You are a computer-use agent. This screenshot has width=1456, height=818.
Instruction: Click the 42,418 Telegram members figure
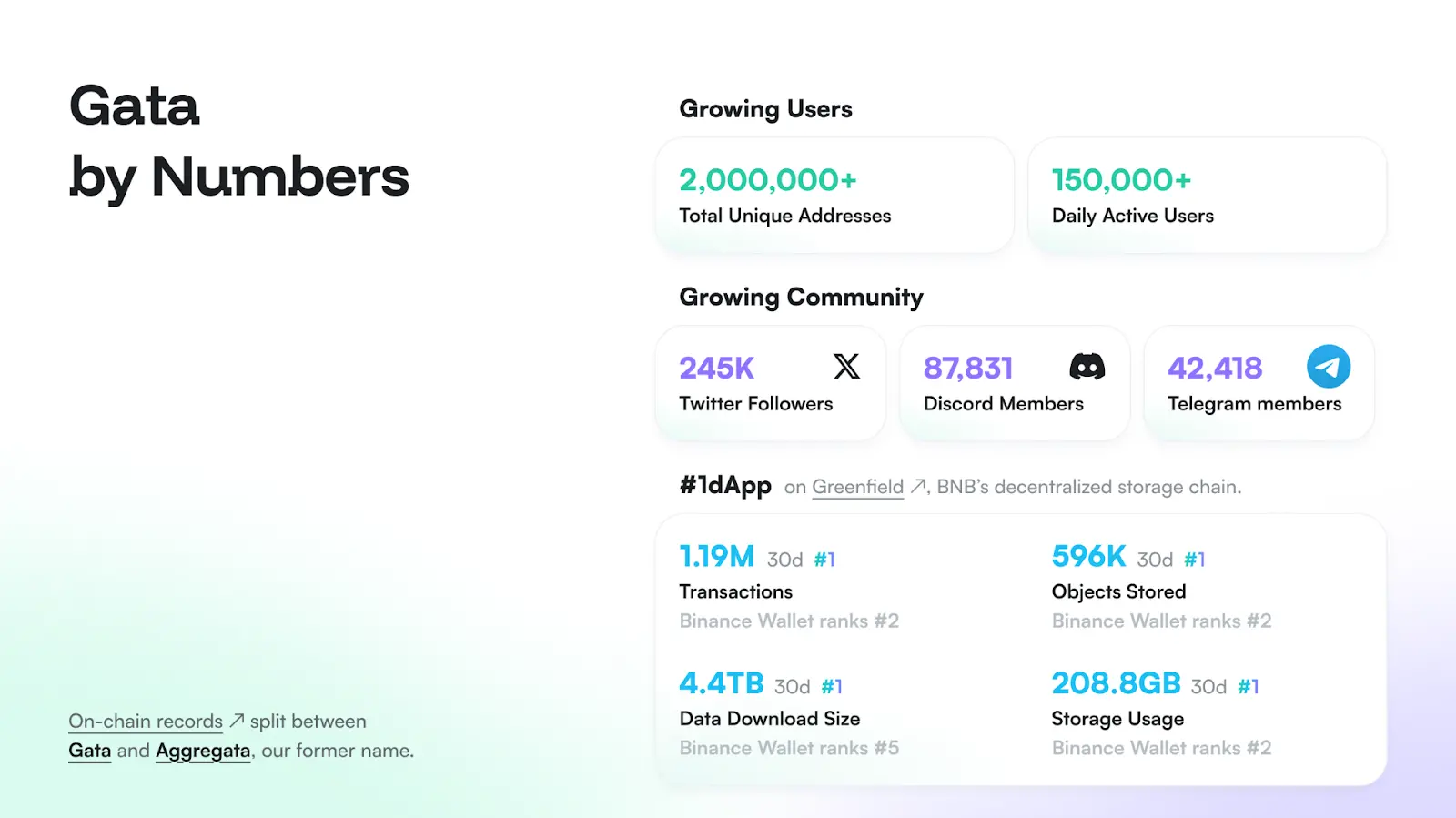1215,369
